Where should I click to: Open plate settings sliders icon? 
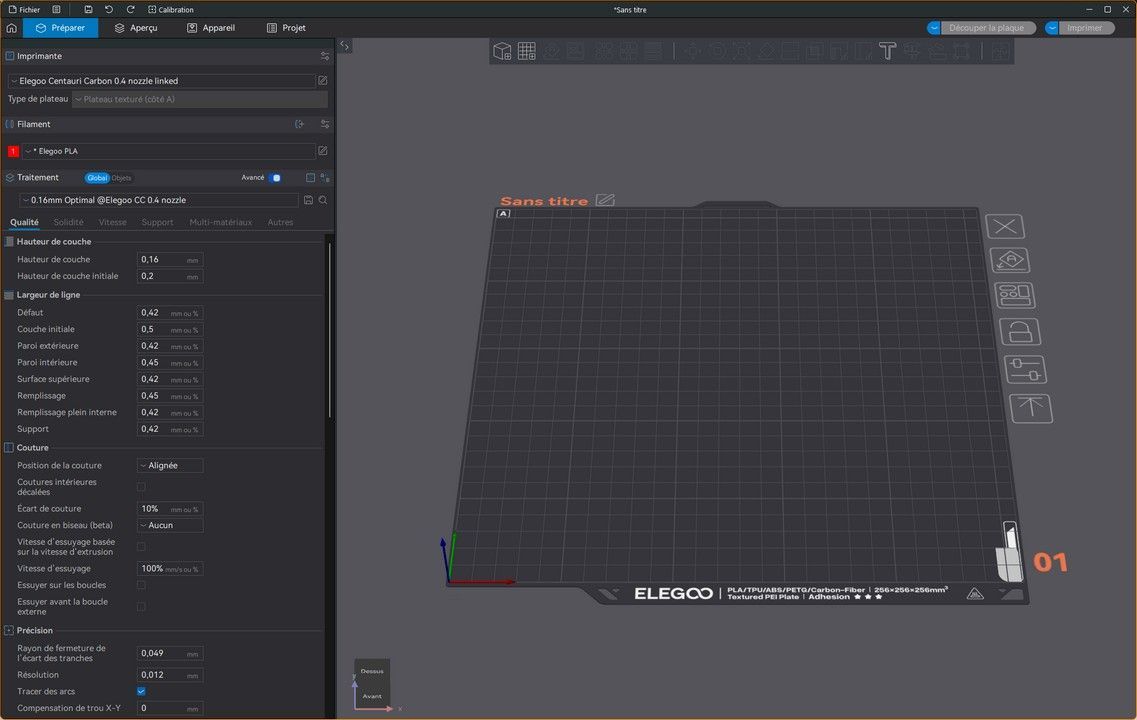(x=1024, y=369)
